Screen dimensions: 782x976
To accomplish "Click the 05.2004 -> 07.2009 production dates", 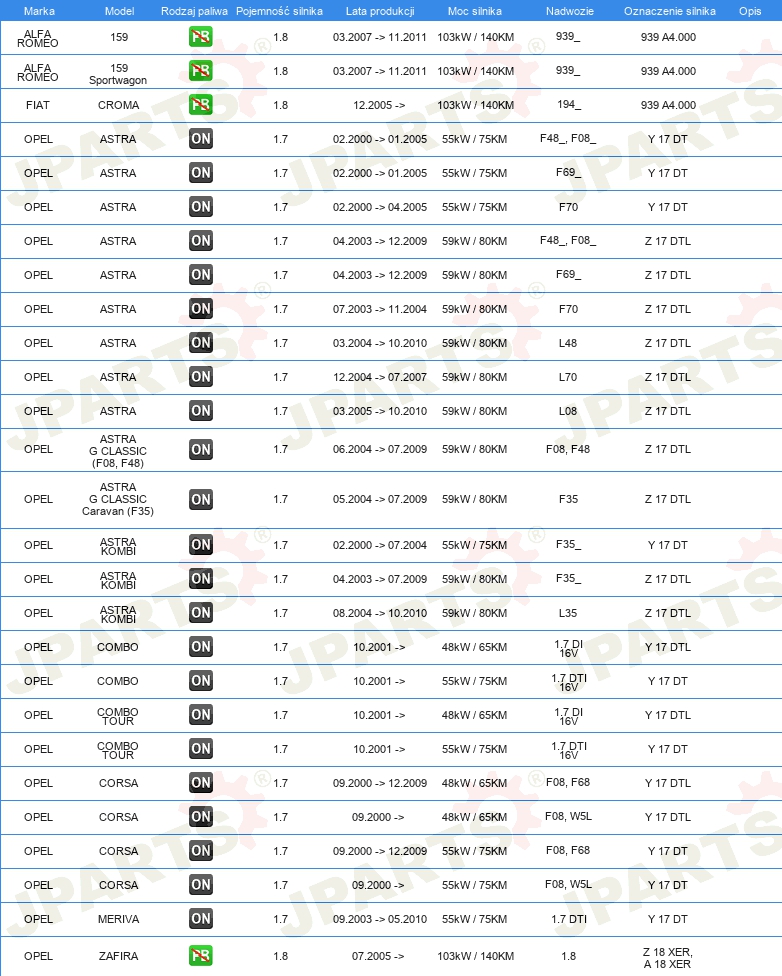I will click(x=380, y=499).
